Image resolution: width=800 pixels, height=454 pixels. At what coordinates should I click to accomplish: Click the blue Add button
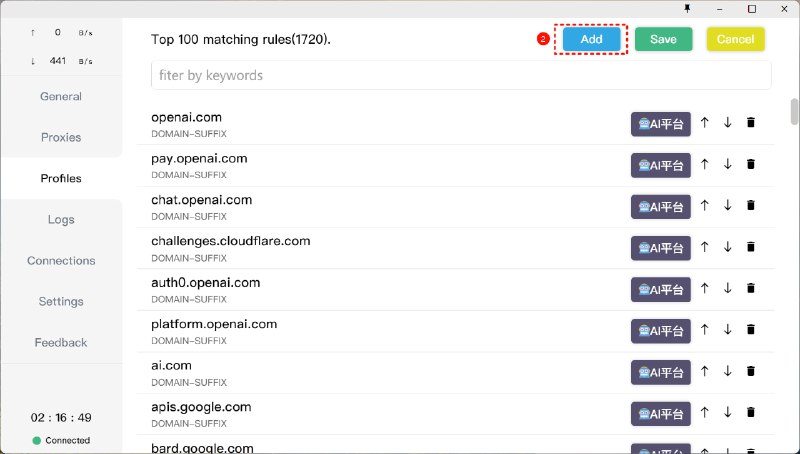pos(591,39)
